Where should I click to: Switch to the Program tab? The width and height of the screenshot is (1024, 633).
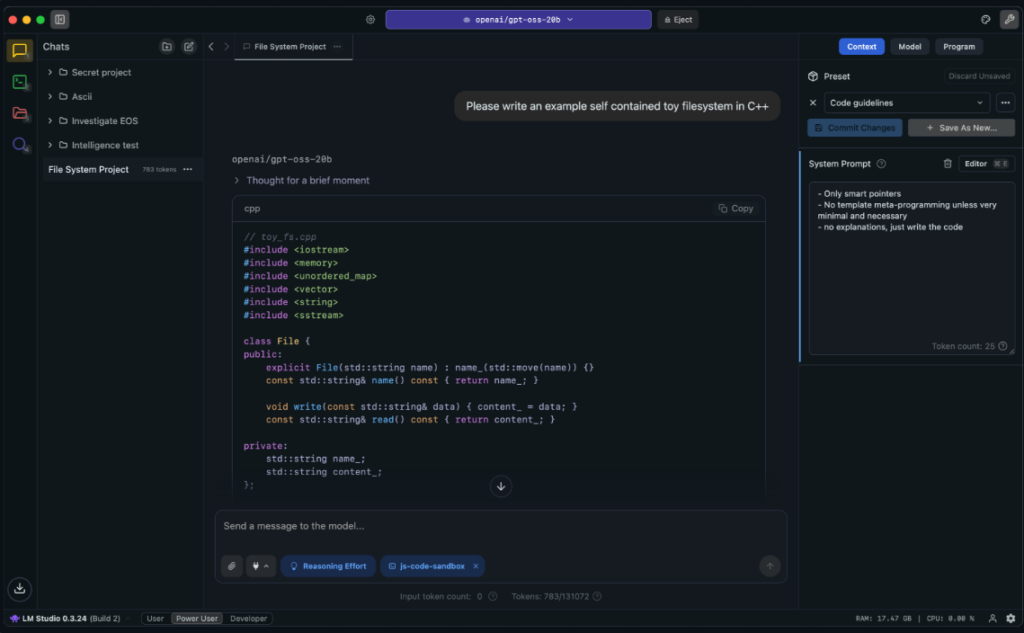click(x=959, y=46)
